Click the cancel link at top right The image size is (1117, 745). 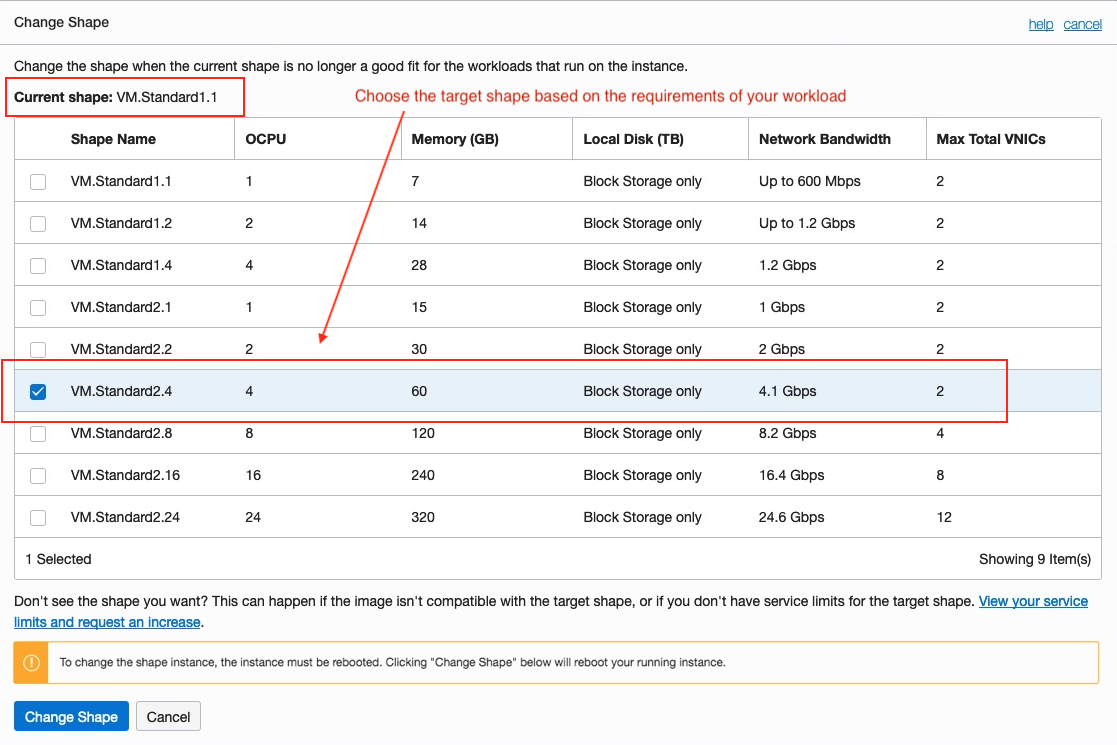[1082, 24]
